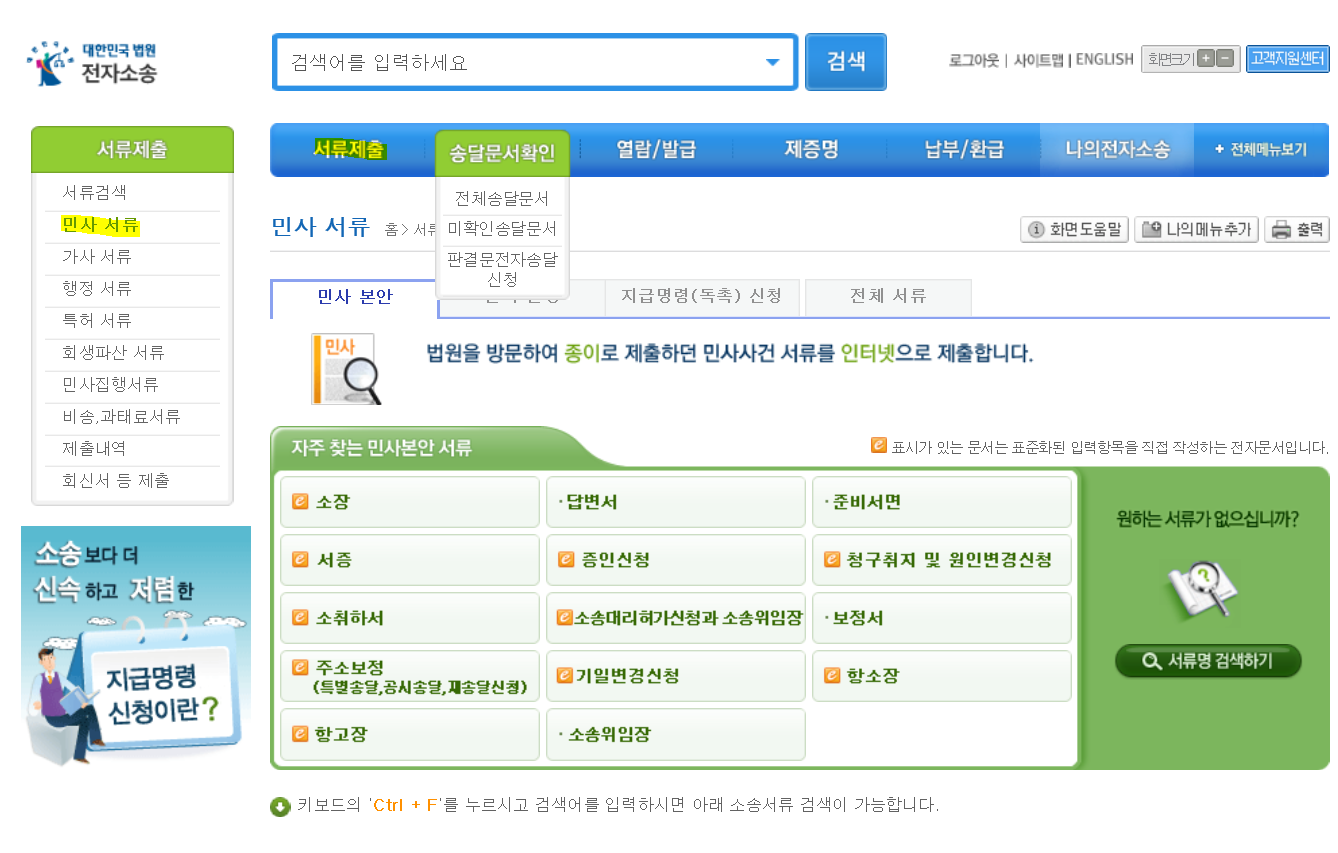1338x853 pixels.
Task: Open the 주소보정 document form
Action: click(410, 676)
